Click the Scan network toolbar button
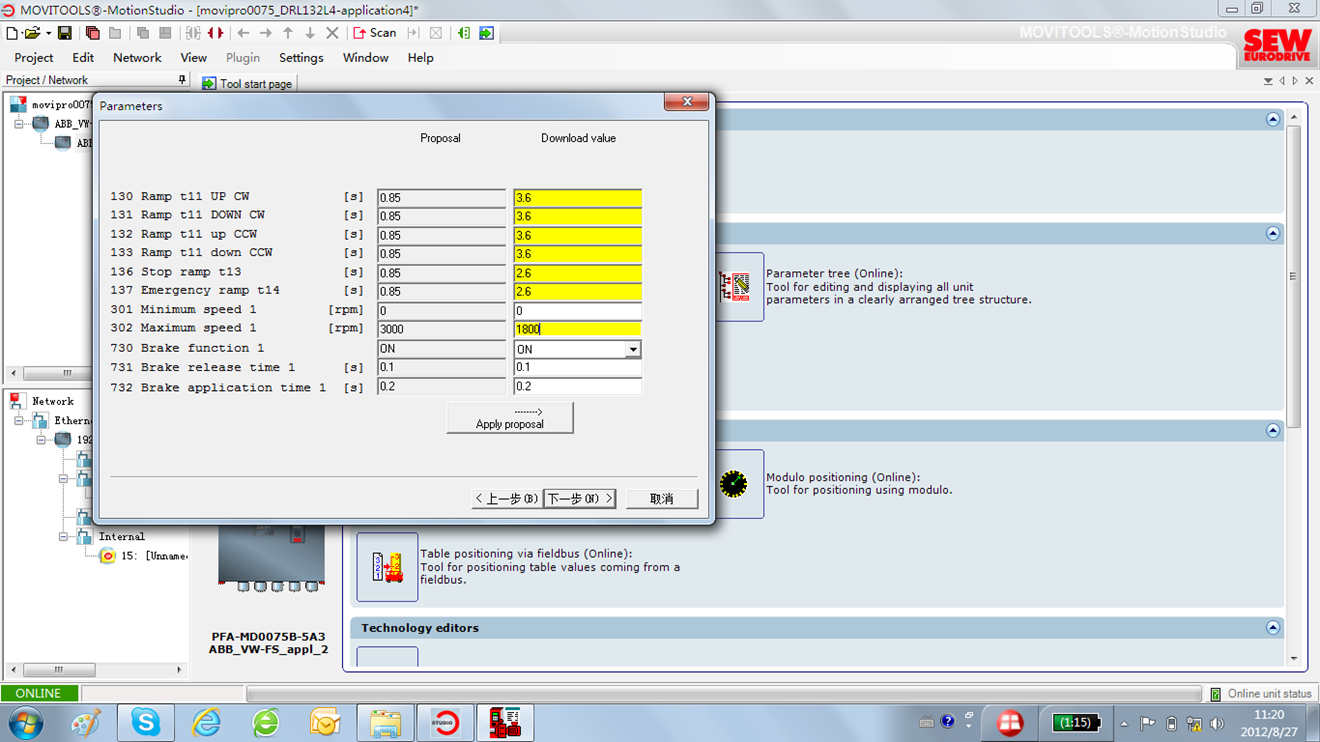Screen dimensions: 1320x742 375,33
